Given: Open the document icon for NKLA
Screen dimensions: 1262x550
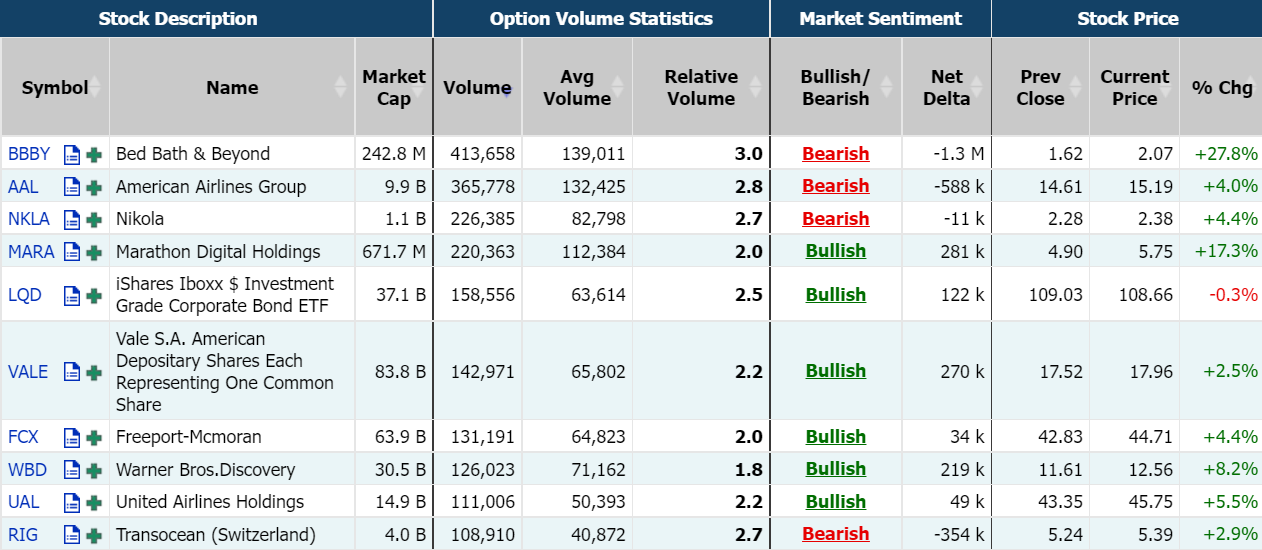Looking at the screenshot, I should click(72, 220).
